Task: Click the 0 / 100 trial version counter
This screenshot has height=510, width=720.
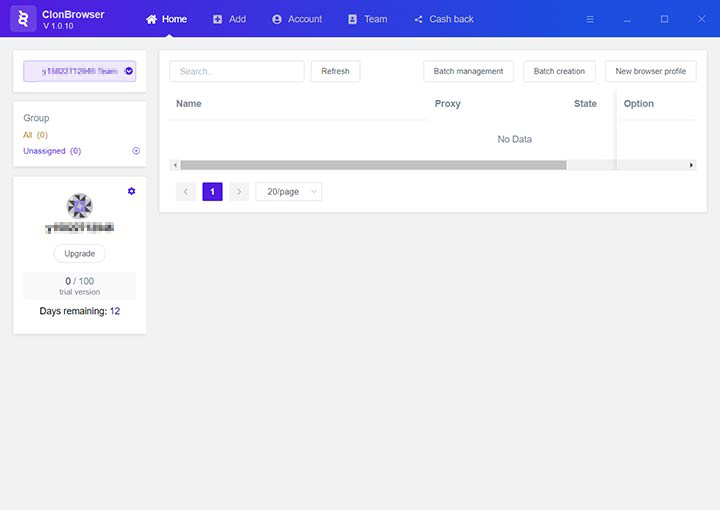Action: pyautogui.click(x=79, y=286)
